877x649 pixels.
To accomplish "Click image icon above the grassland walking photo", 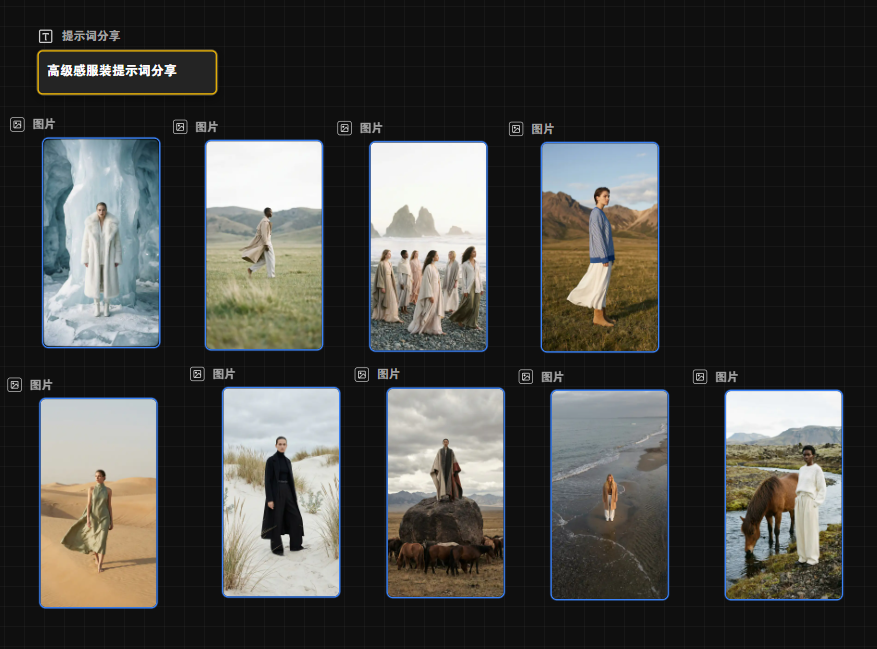I will [x=180, y=127].
